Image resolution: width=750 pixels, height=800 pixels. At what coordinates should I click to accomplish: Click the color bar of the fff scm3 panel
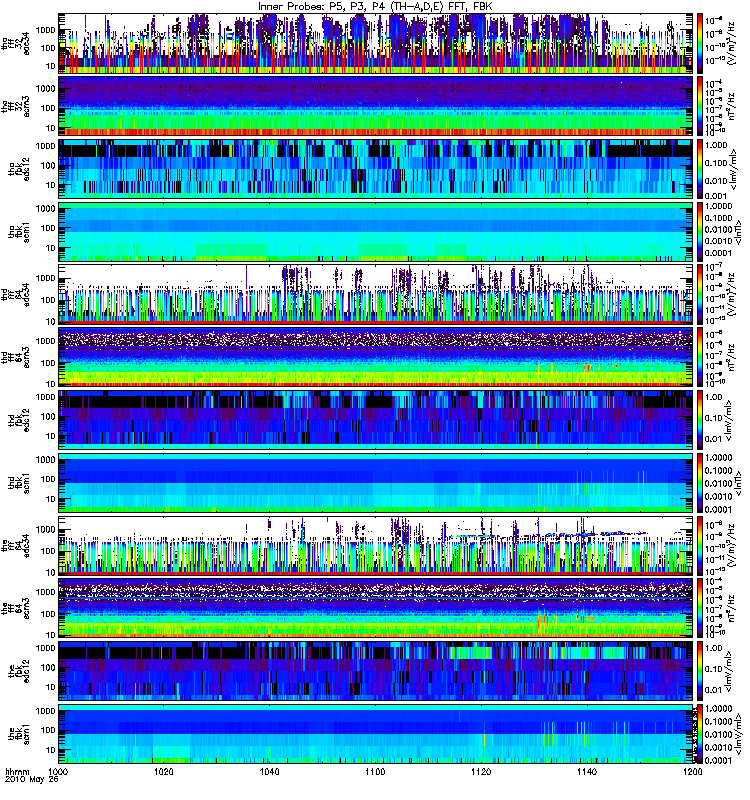[x=700, y=607]
